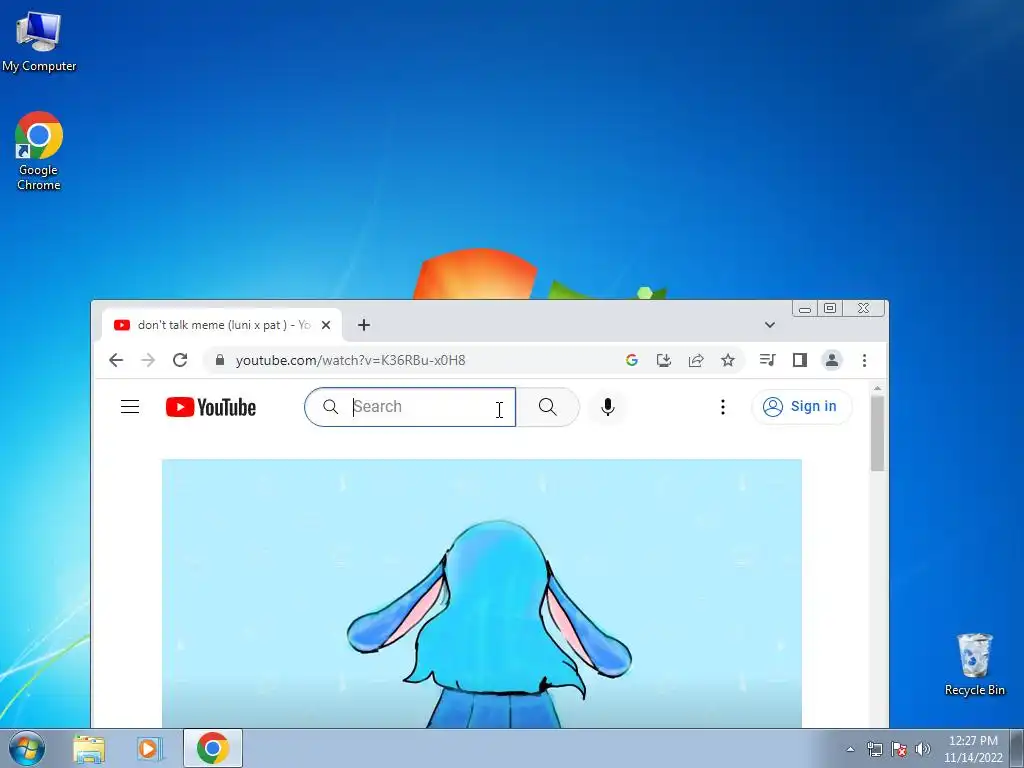
Task: Click the scrollbar up arrow
Action: click(877, 389)
